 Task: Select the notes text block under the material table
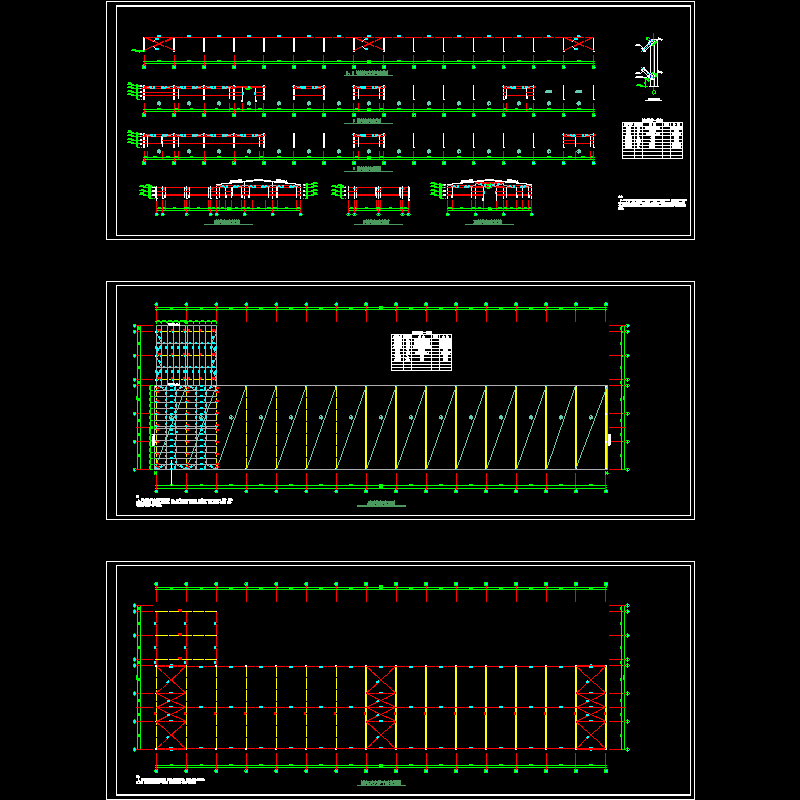click(x=653, y=203)
